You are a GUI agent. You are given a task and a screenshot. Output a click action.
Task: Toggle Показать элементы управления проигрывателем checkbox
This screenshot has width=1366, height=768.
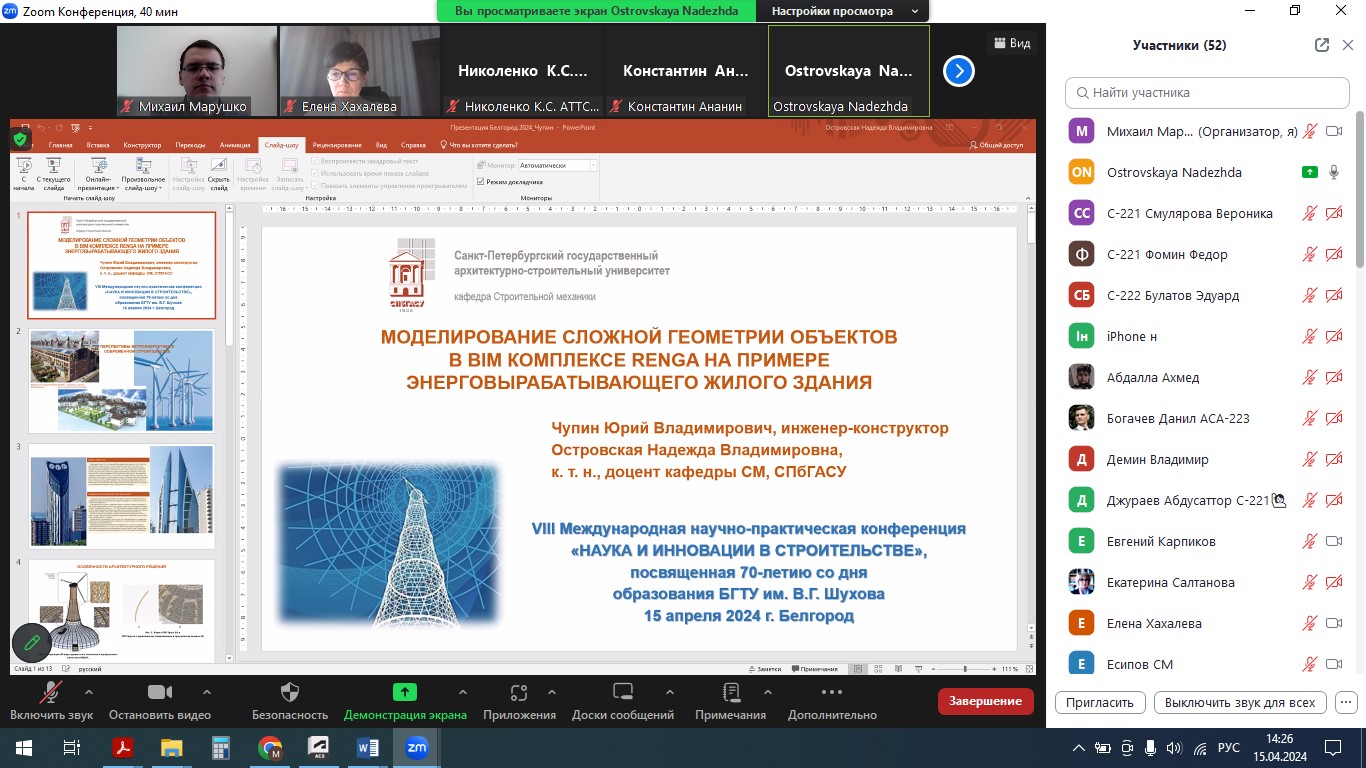[315, 185]
